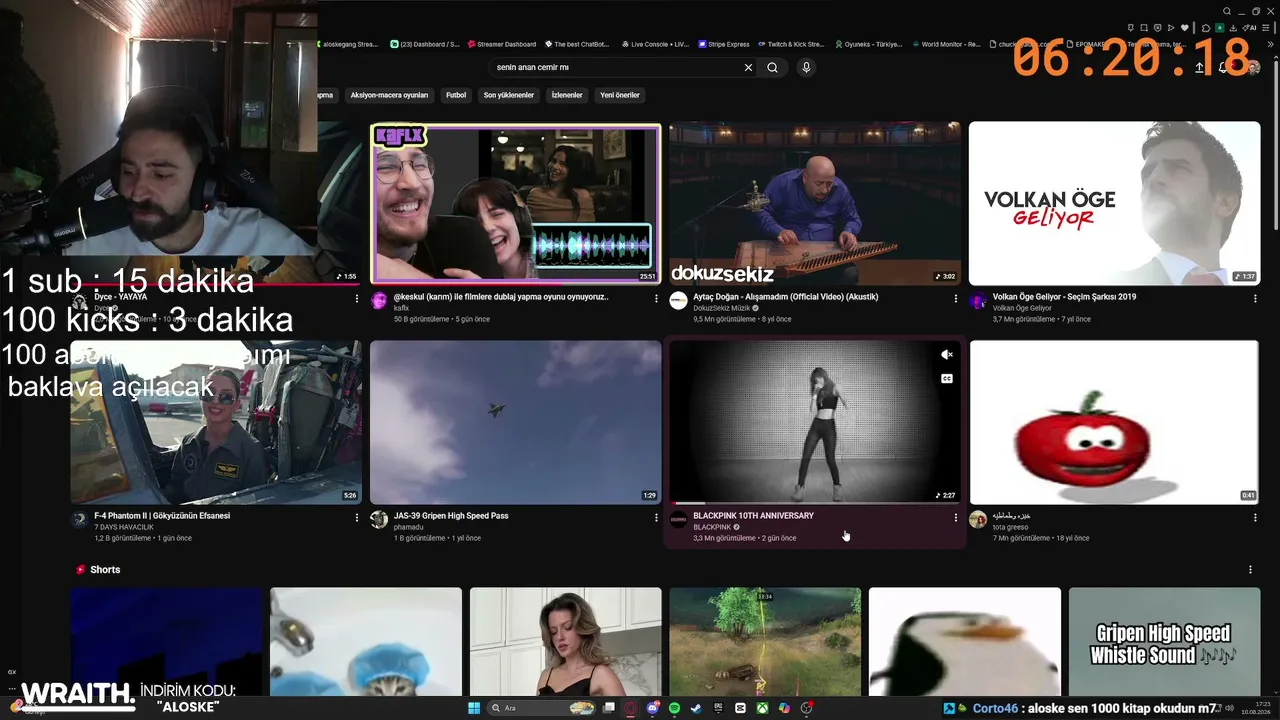Open the Volkan Öge Geliyor channel avatar
This screenshot has width=1280, height=720.
pos(977,301)
